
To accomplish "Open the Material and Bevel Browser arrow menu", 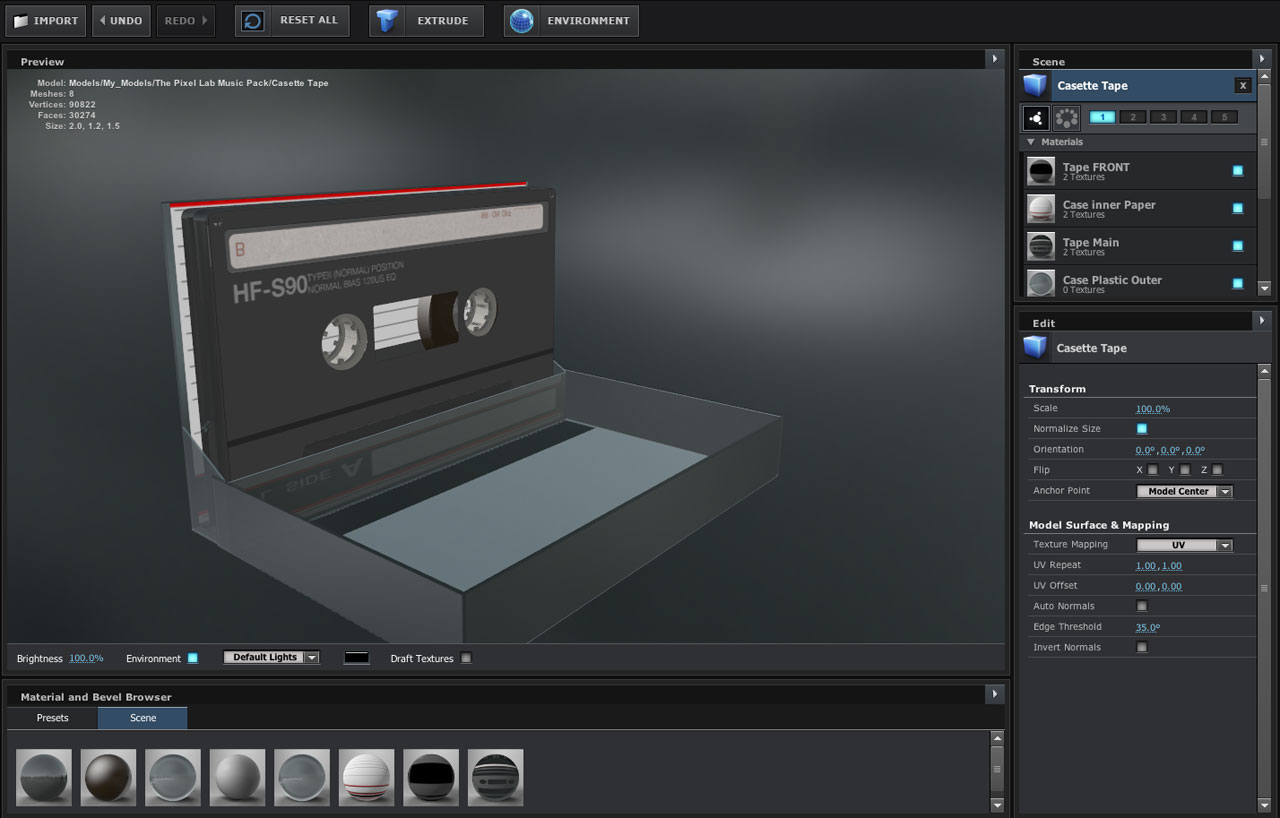I will [994, 694].
